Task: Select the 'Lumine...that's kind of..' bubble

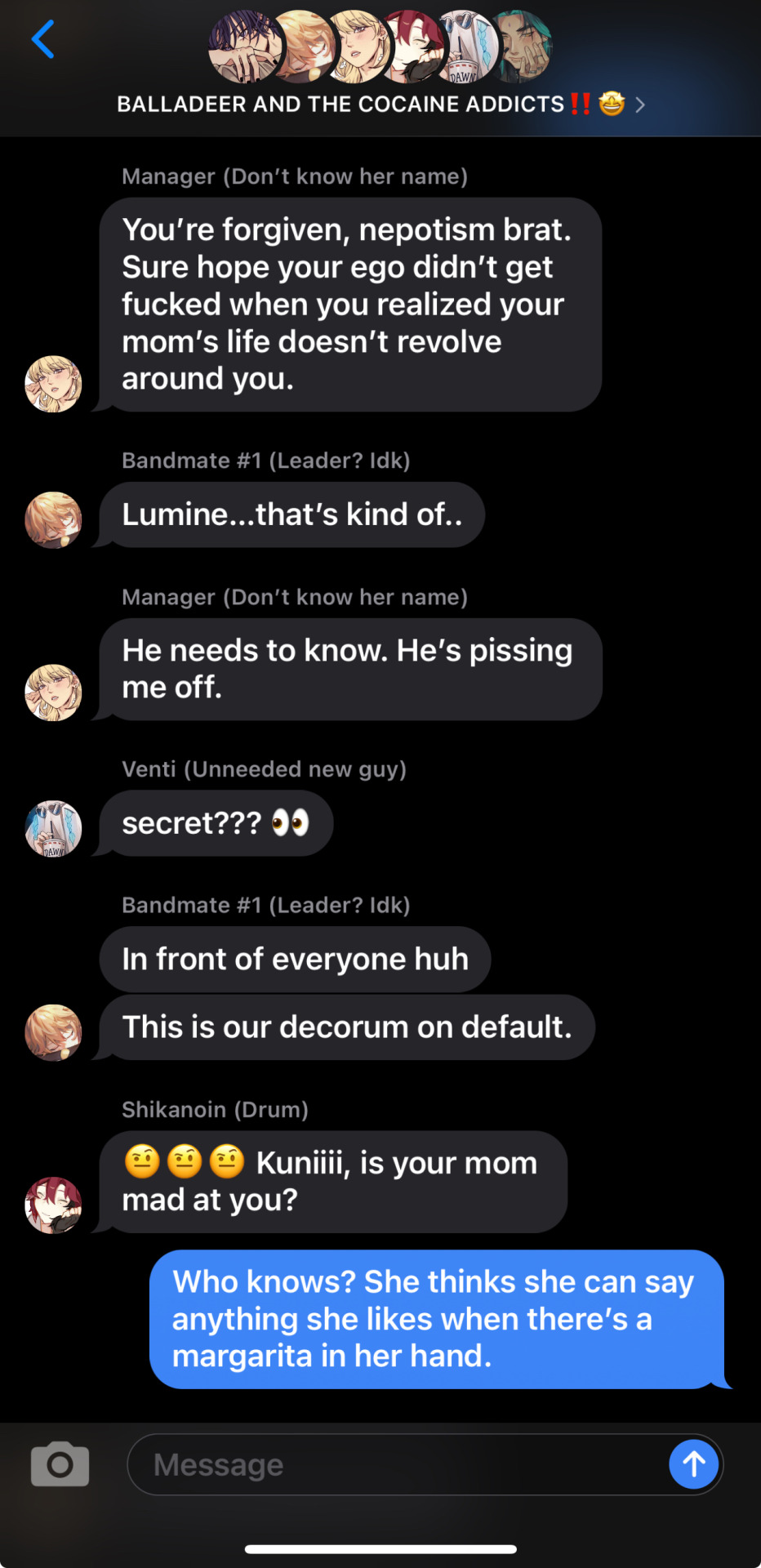Action: [x=291, y=514]
